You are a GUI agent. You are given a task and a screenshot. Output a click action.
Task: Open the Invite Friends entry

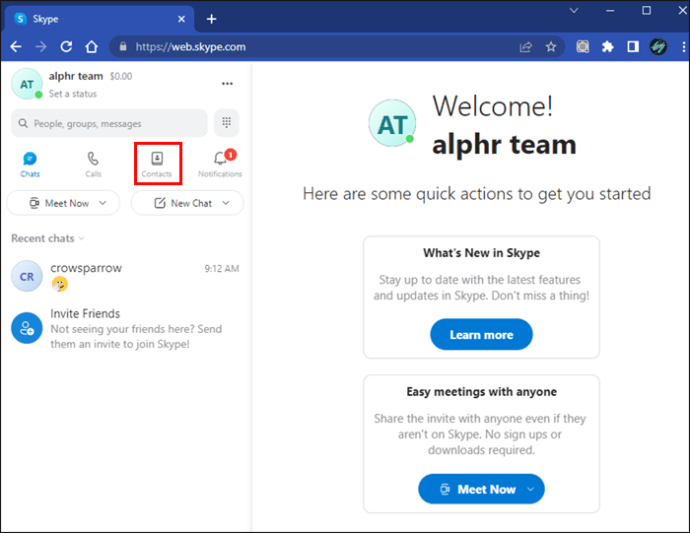(x=125, y=328)
